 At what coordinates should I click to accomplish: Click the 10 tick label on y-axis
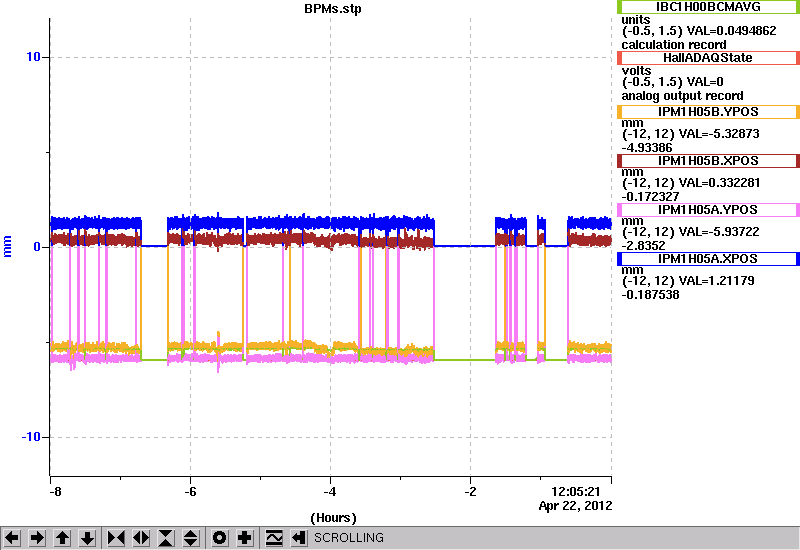[x=34, y=57]
